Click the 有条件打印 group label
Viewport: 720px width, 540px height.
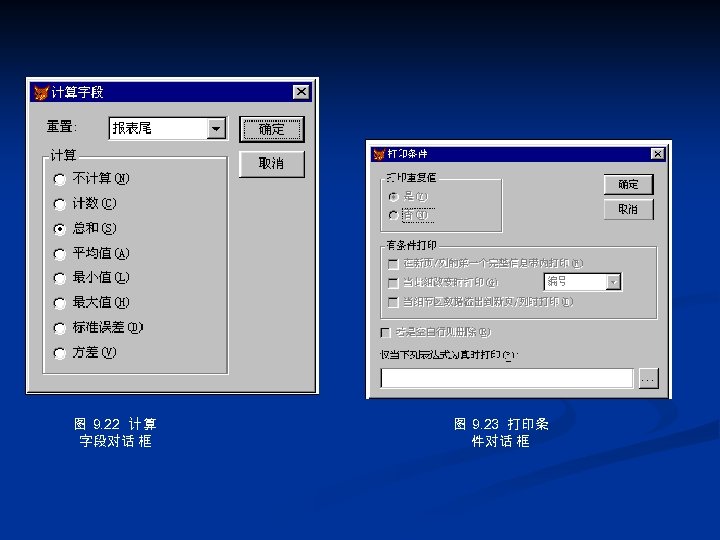pyautogui.click(x=411, y=245)
